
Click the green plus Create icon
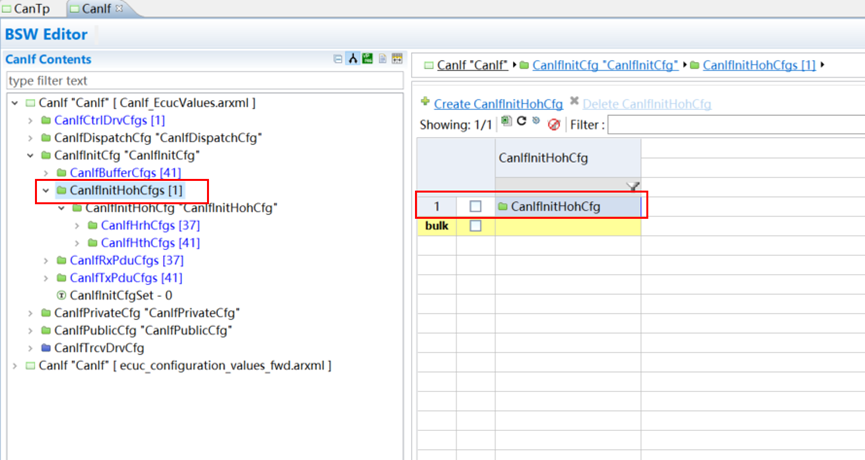(425, 102)
